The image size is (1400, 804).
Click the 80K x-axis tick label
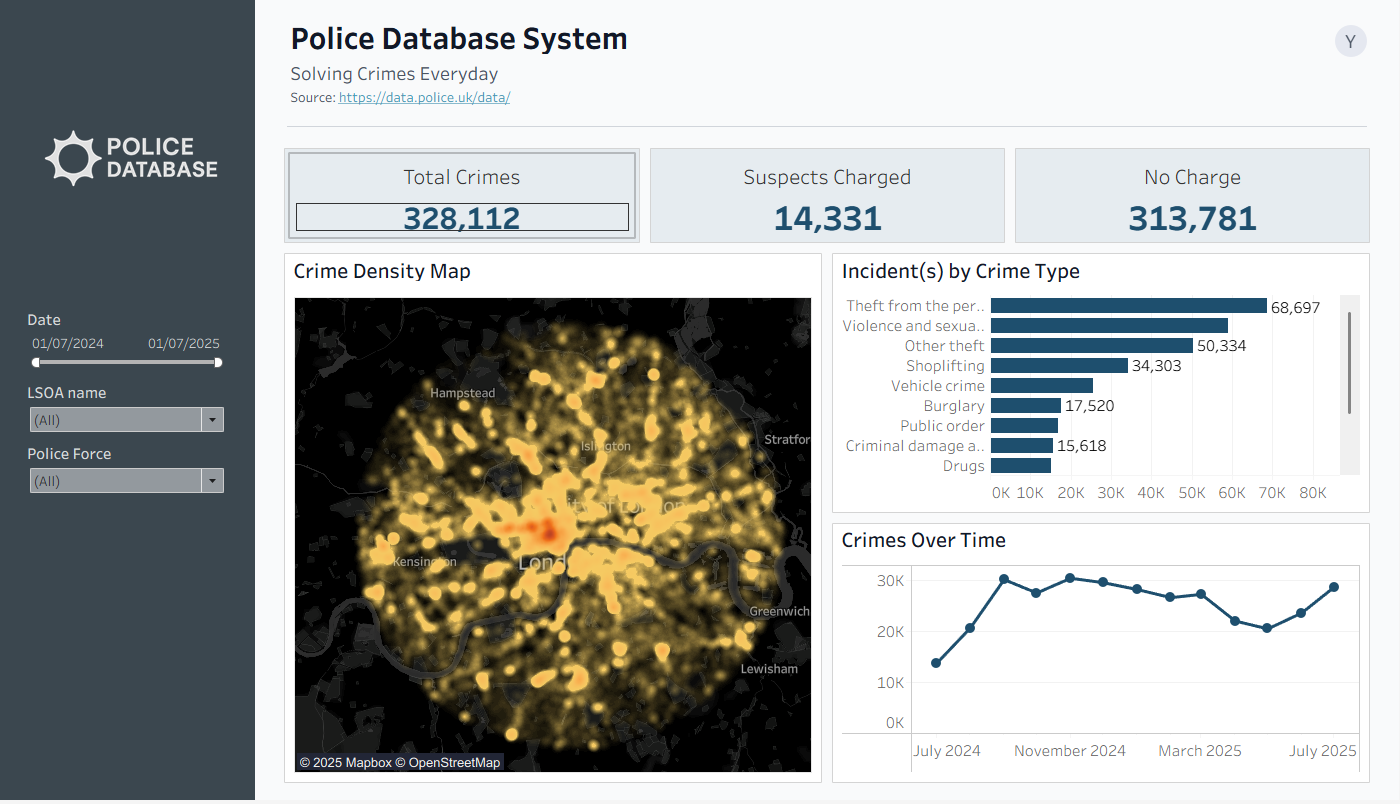(1312, 493)
